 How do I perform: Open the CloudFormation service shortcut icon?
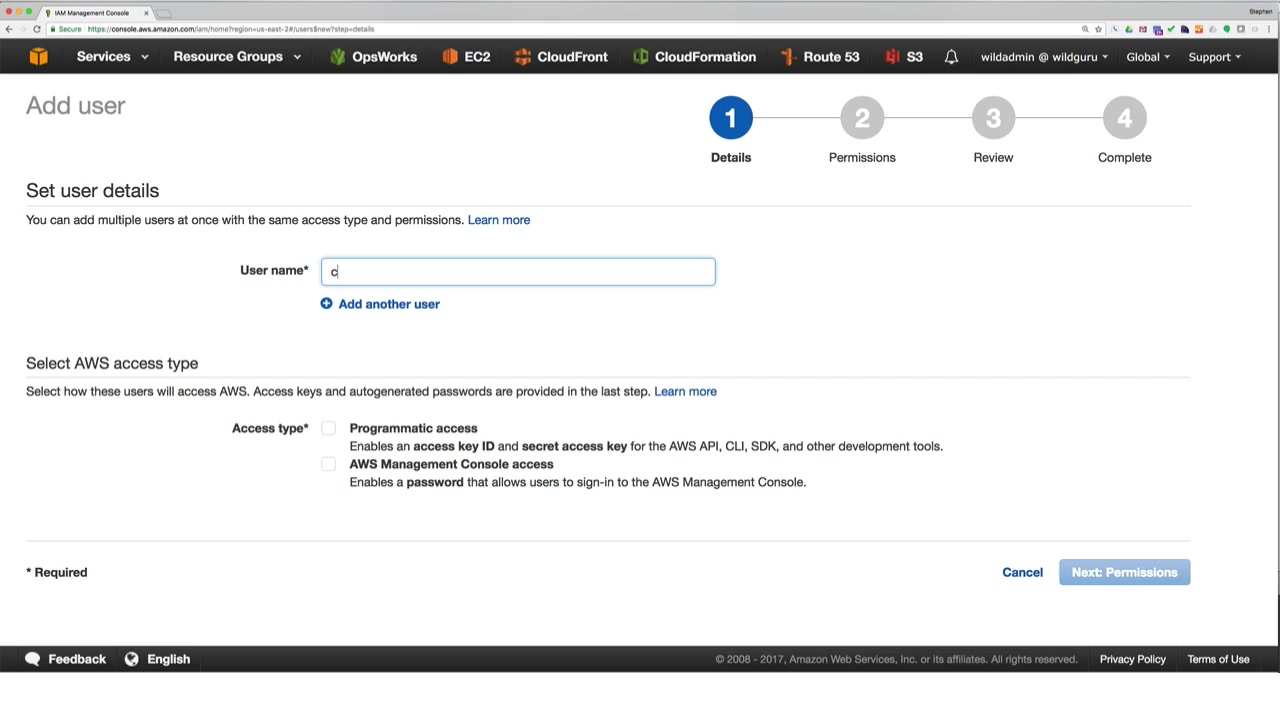(641, 57)
